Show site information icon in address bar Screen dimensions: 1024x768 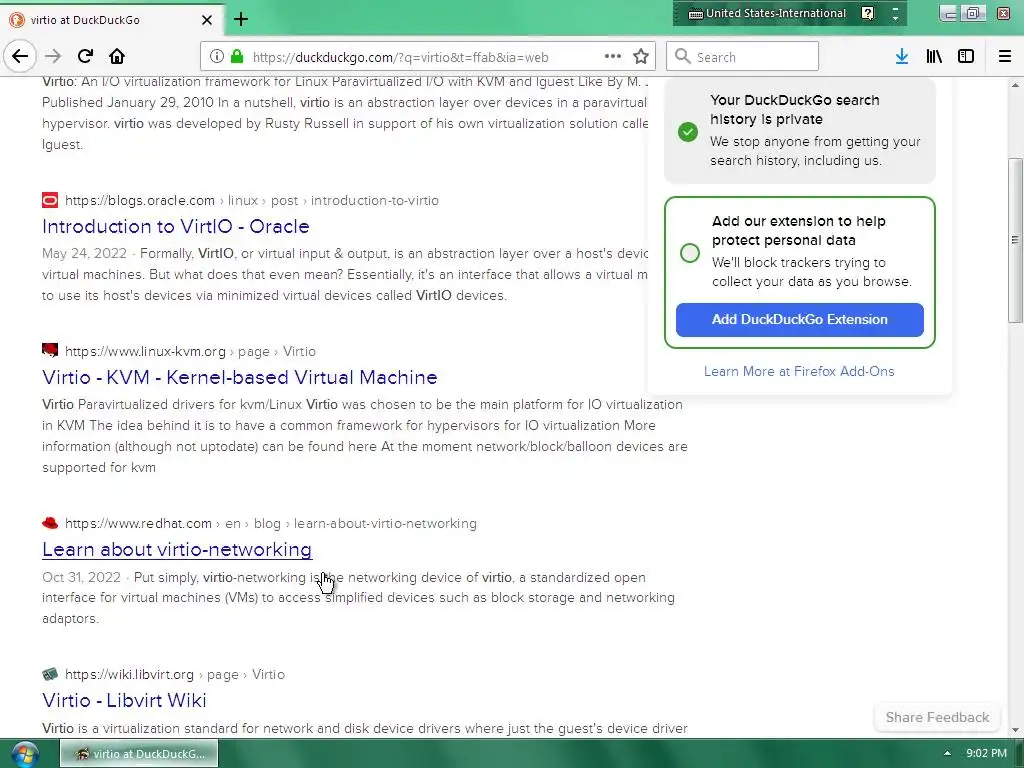tap(217, 56)
